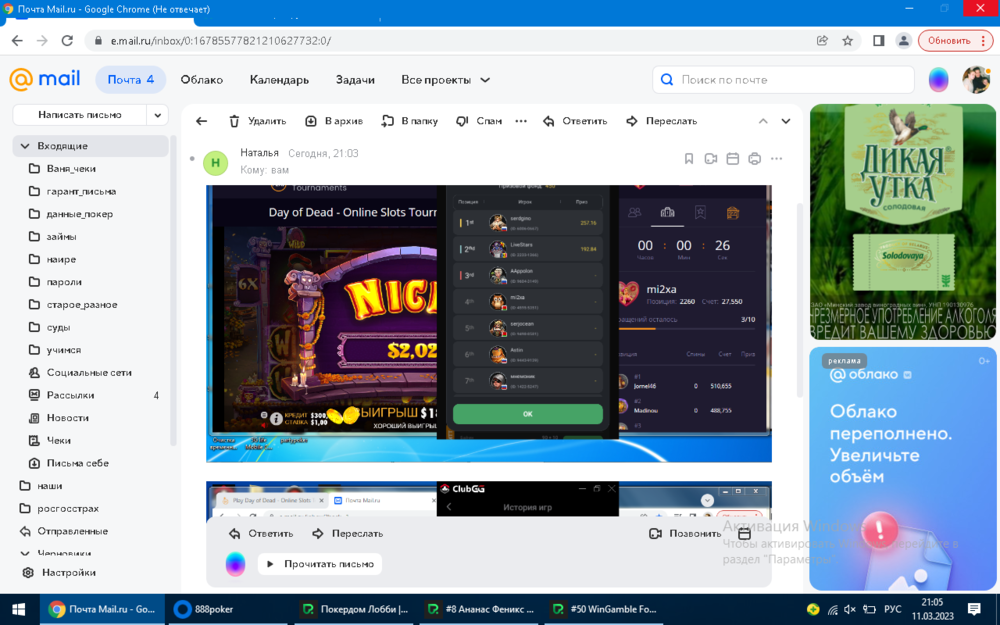Image resolution: width=1000 pixels, height=625 pixels.
Task: Click the bookmark flag icon on email
Action: pyautogui.click(x=689, y=158)
